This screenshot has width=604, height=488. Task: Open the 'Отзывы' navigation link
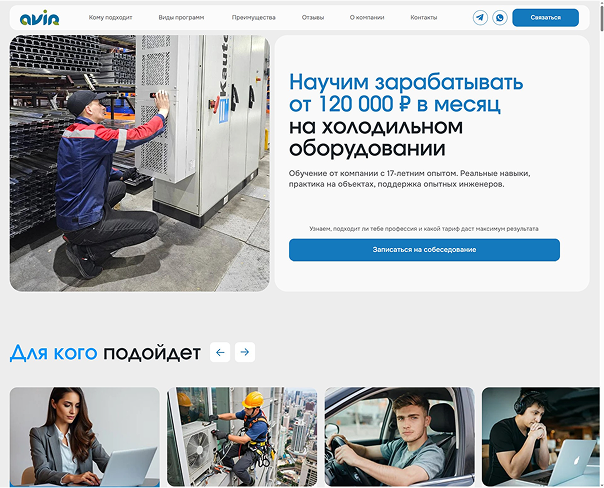click(313, 18)
